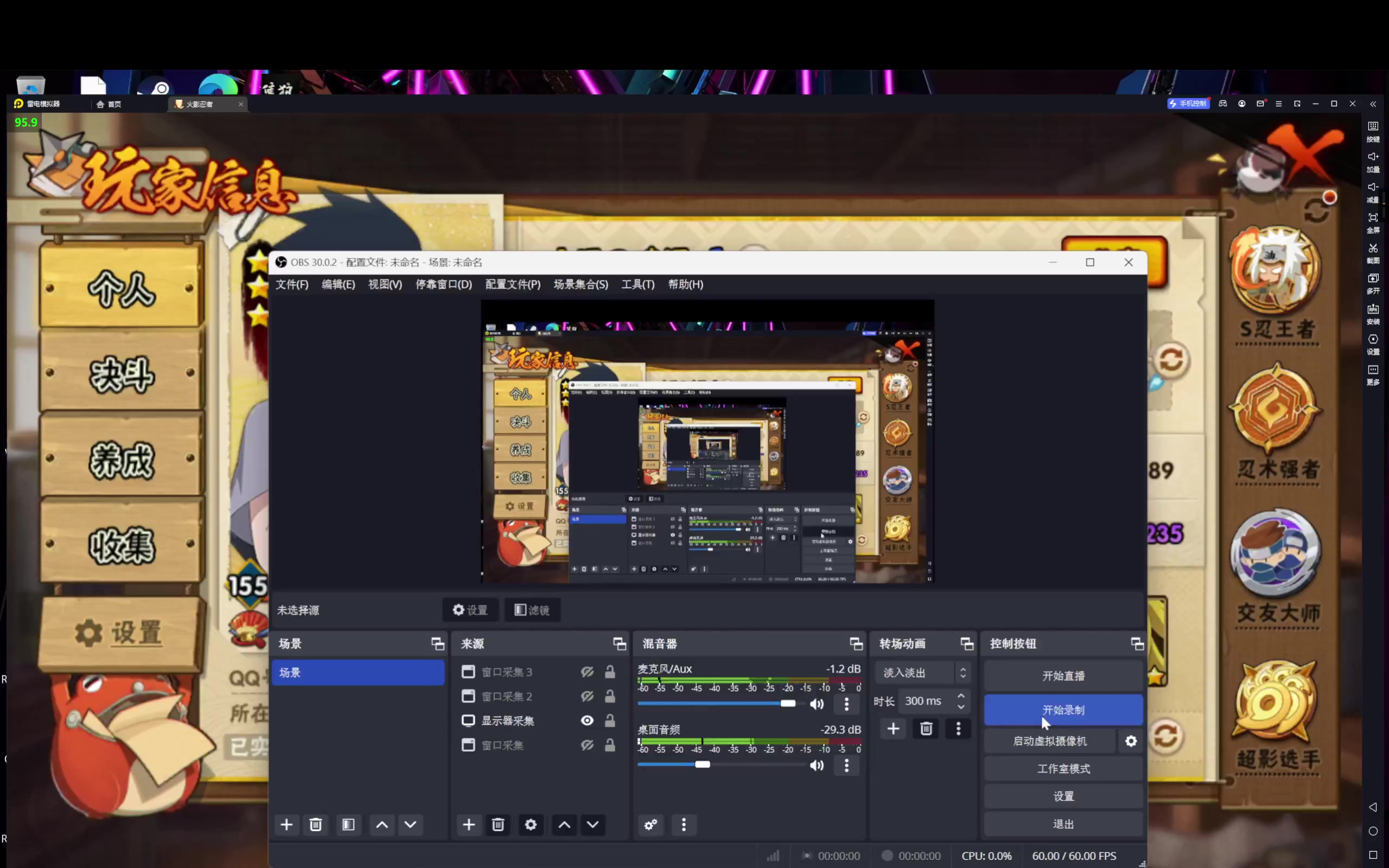Open advanced audio properties gears icon
The width and height of the screenshot is (1389, 868).
(x=651, y=825)
